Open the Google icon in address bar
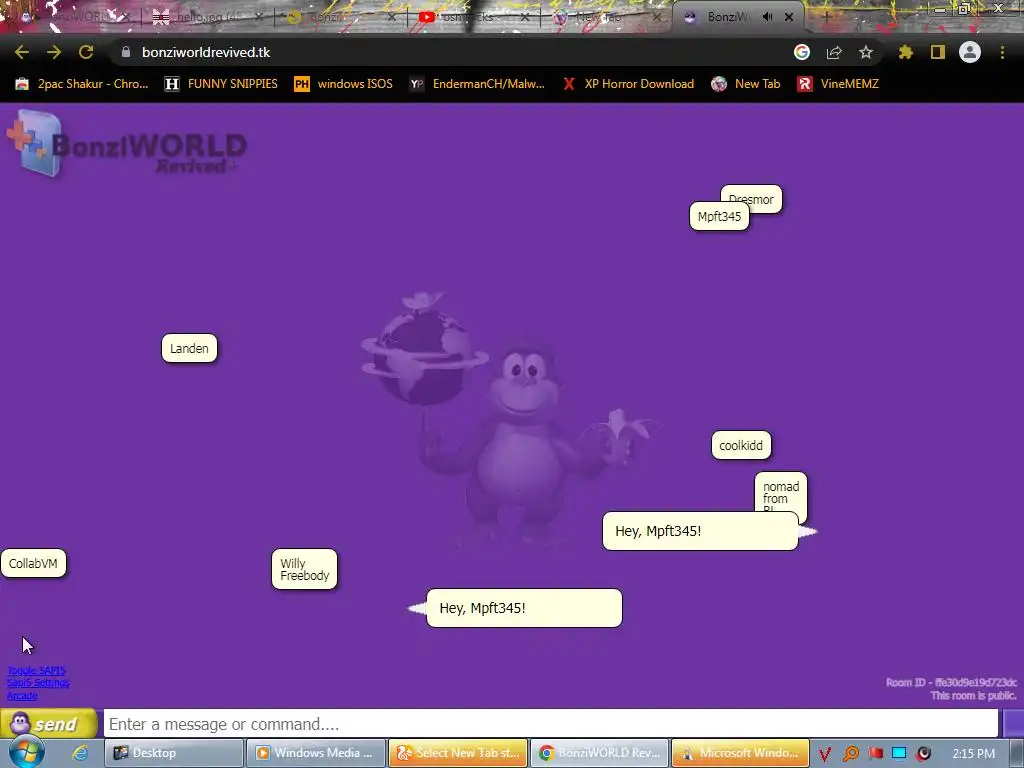Viewport: 1024px width, 768px height. [x=802, y=52]
